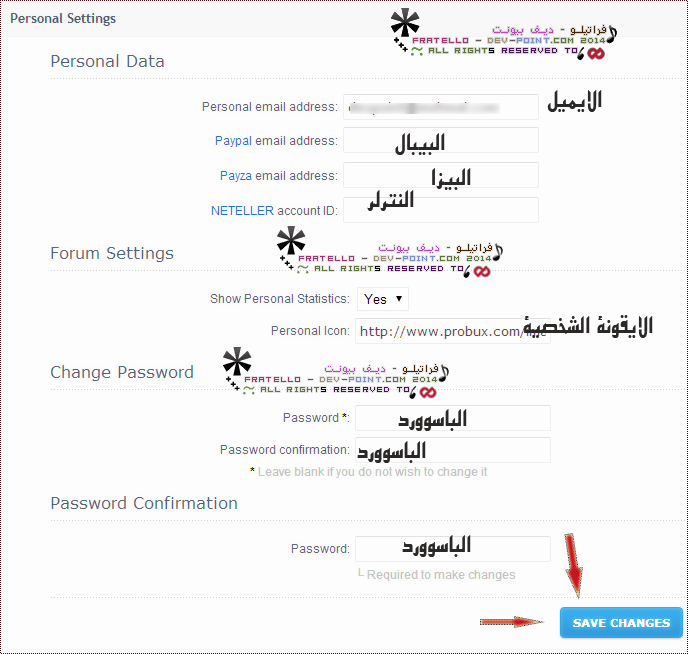Click the Password confirmation input field
Viewport: 688px width, 654px height.
click(452, 450)
